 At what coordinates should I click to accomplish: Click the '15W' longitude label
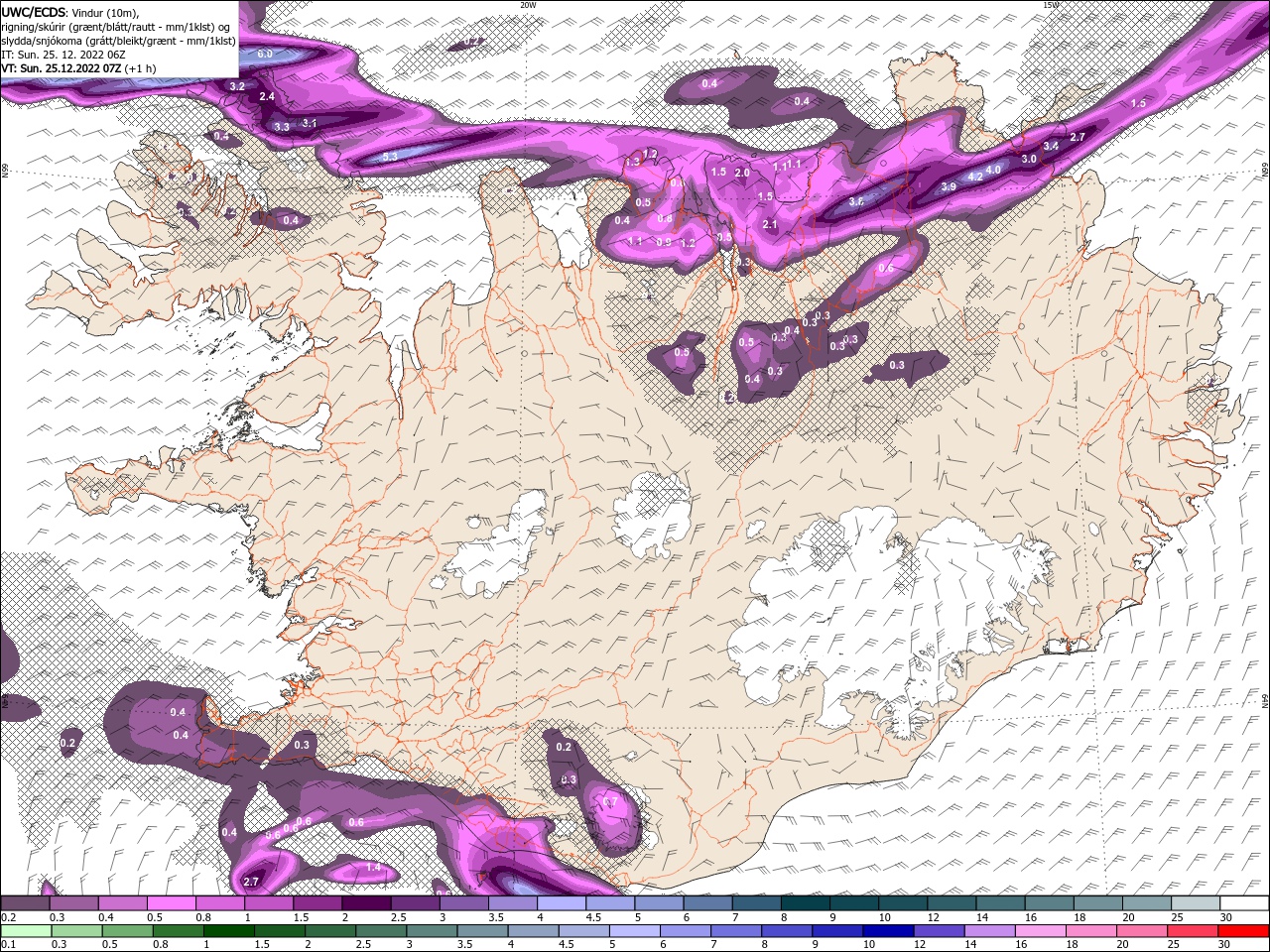(x=1051, y=5)
